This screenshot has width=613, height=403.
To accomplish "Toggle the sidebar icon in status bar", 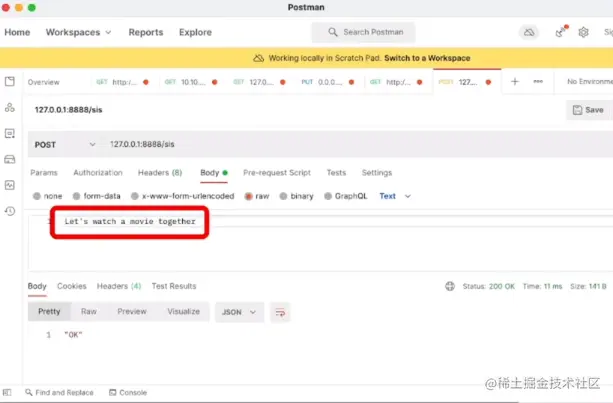I will point(7,392).
